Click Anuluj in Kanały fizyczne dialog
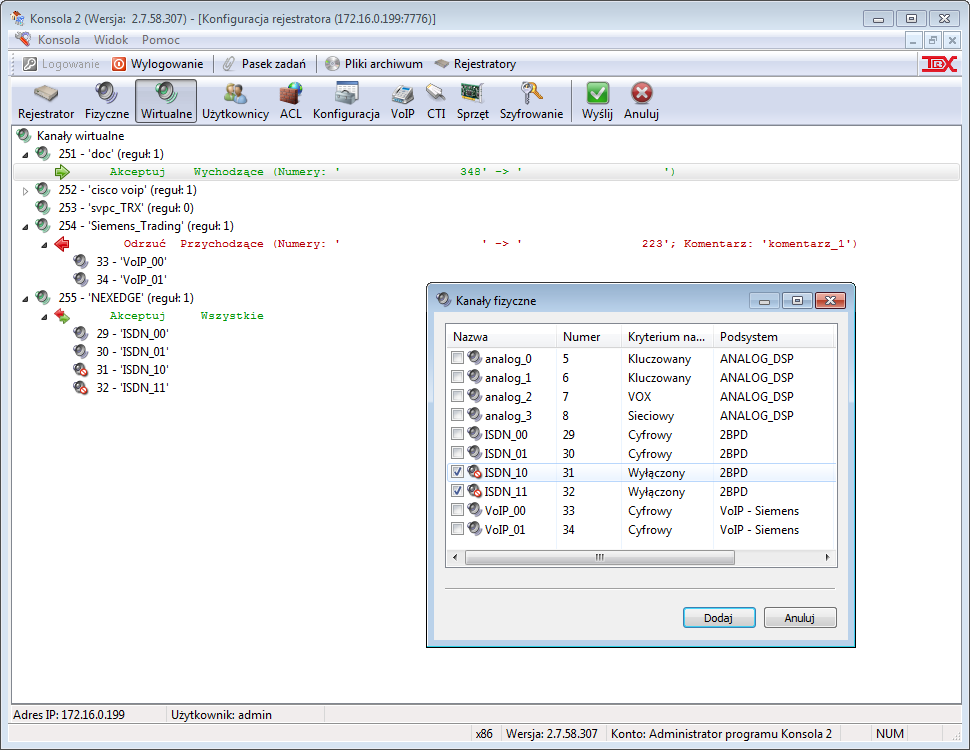This screenshot has width=970, height=750. click(800, 618)
